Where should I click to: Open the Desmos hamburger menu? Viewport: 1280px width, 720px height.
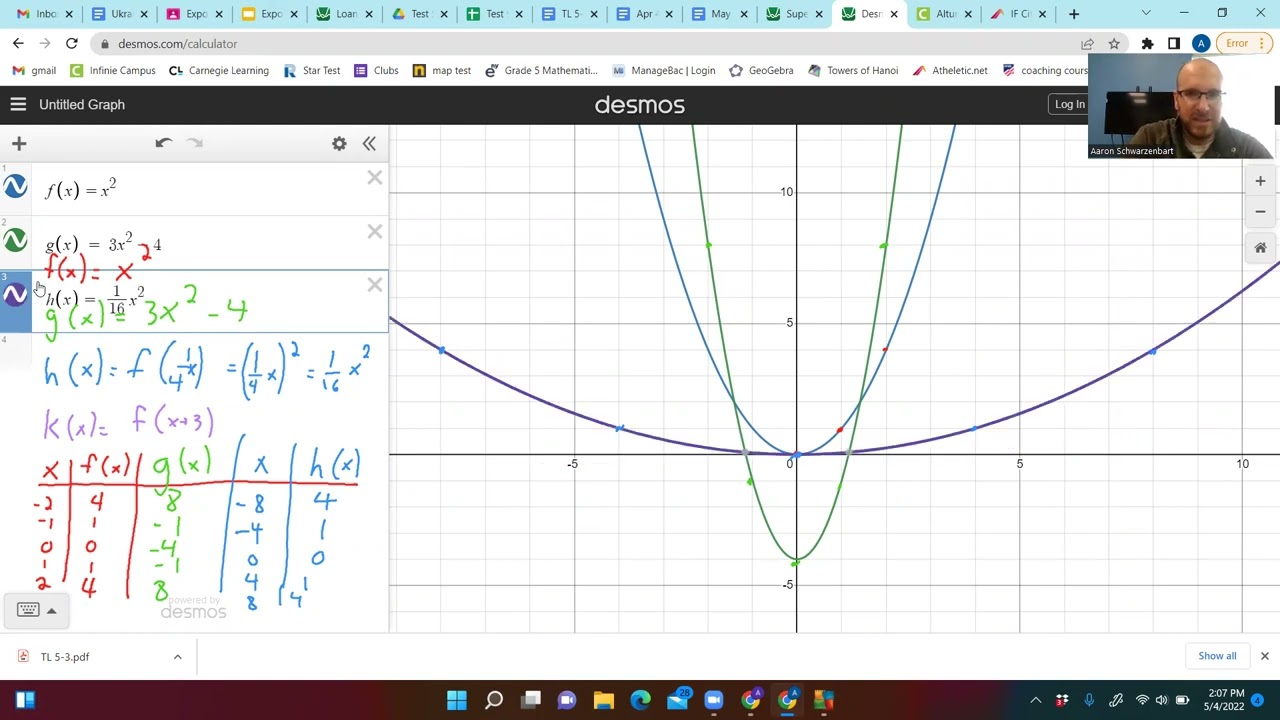18,104
